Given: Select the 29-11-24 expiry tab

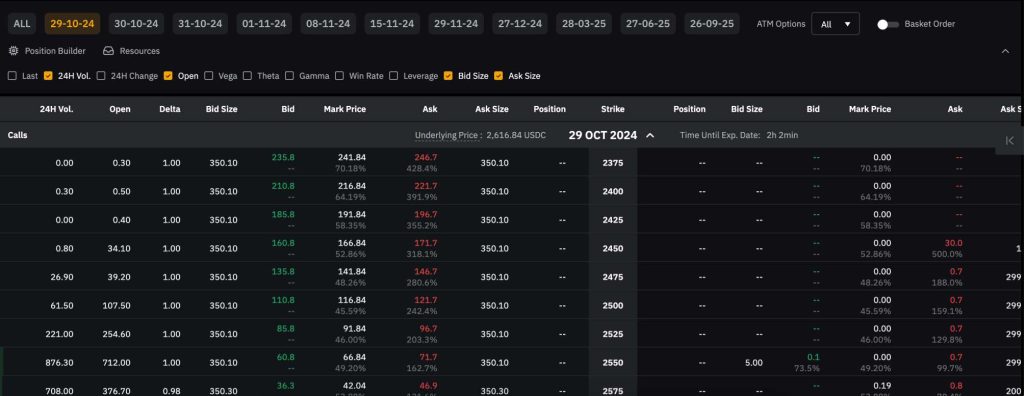Looking at the screenshot, I should 456,24.
